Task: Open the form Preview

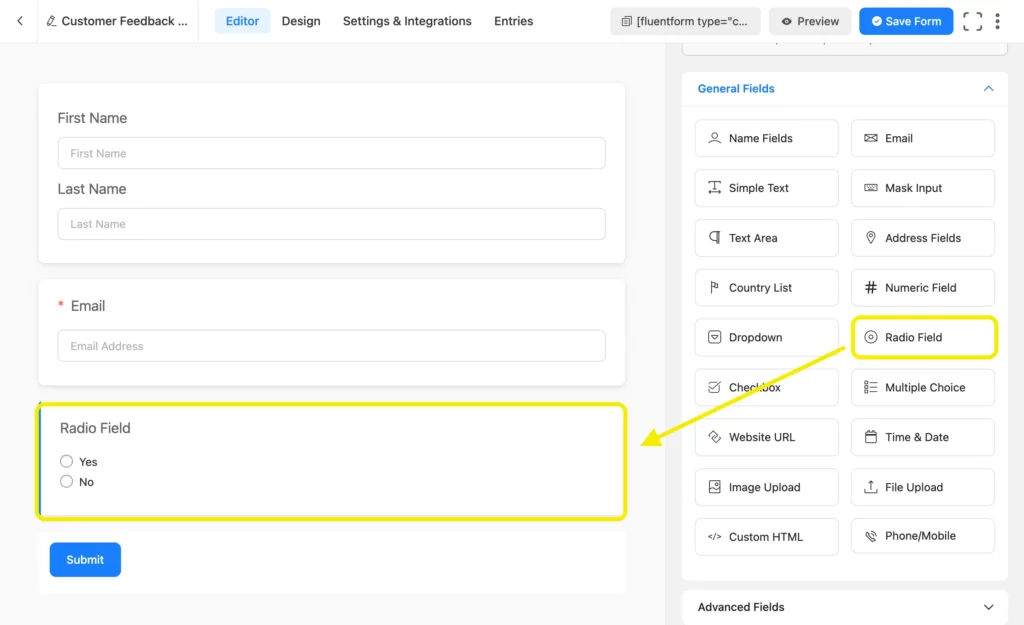Action: click(810, 20)
